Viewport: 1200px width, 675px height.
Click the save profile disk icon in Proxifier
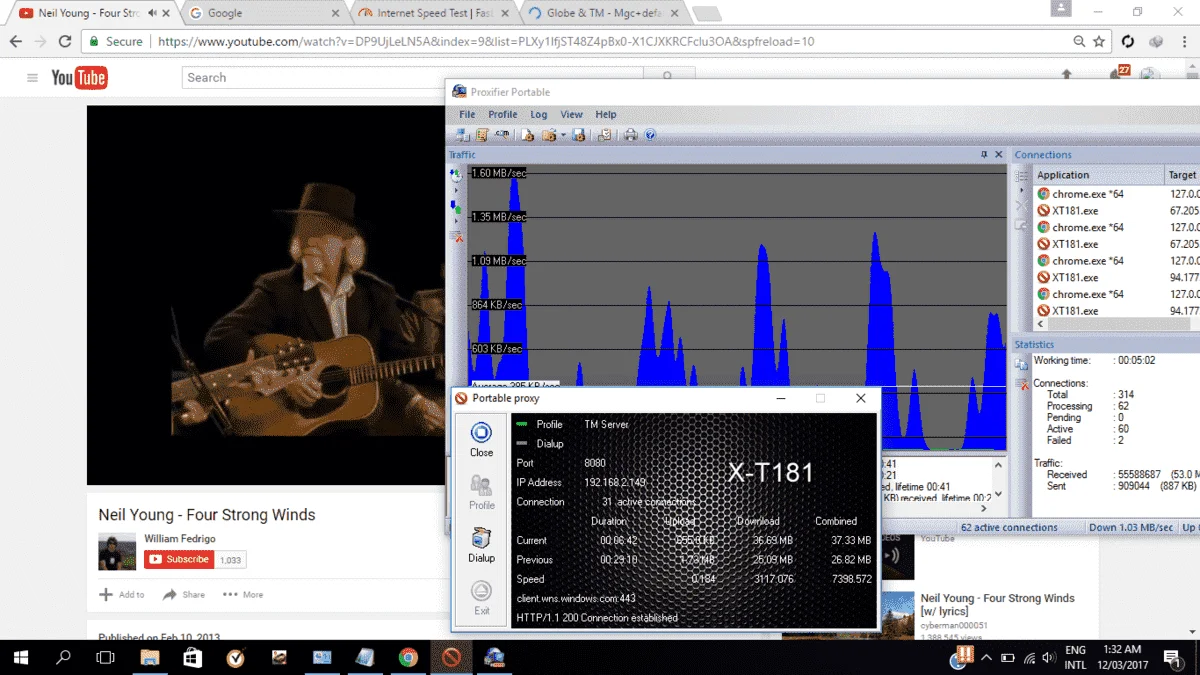click(578, 135)
